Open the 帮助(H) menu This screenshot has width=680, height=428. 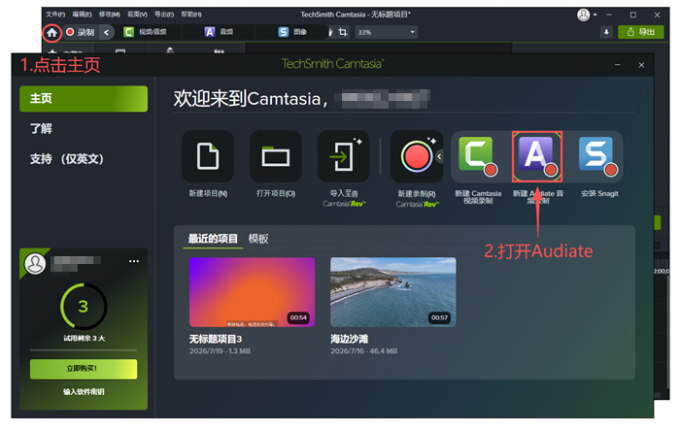191,14
